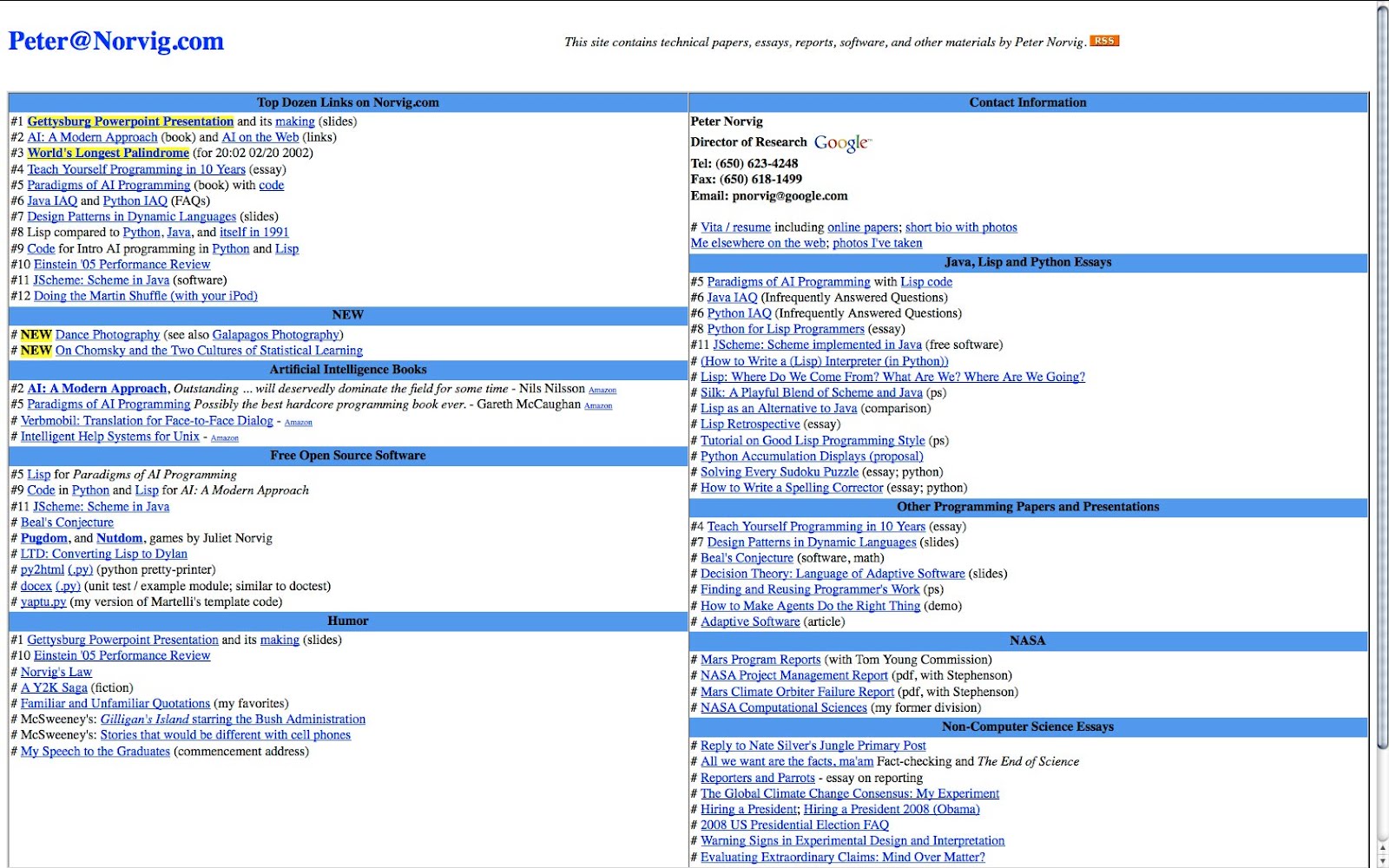Open the docex unit test link

[36, 587]
